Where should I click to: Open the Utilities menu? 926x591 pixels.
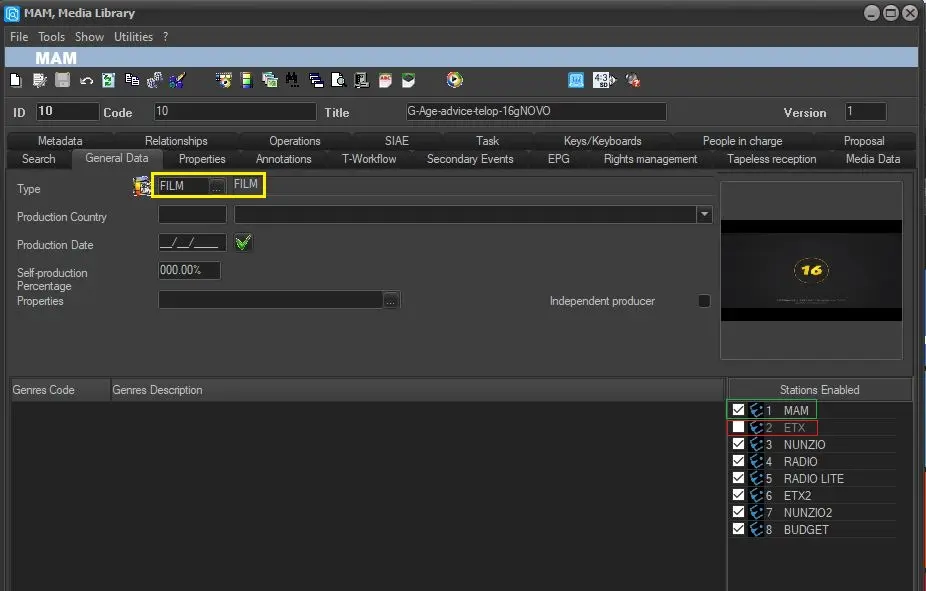[x=133, y=37]
